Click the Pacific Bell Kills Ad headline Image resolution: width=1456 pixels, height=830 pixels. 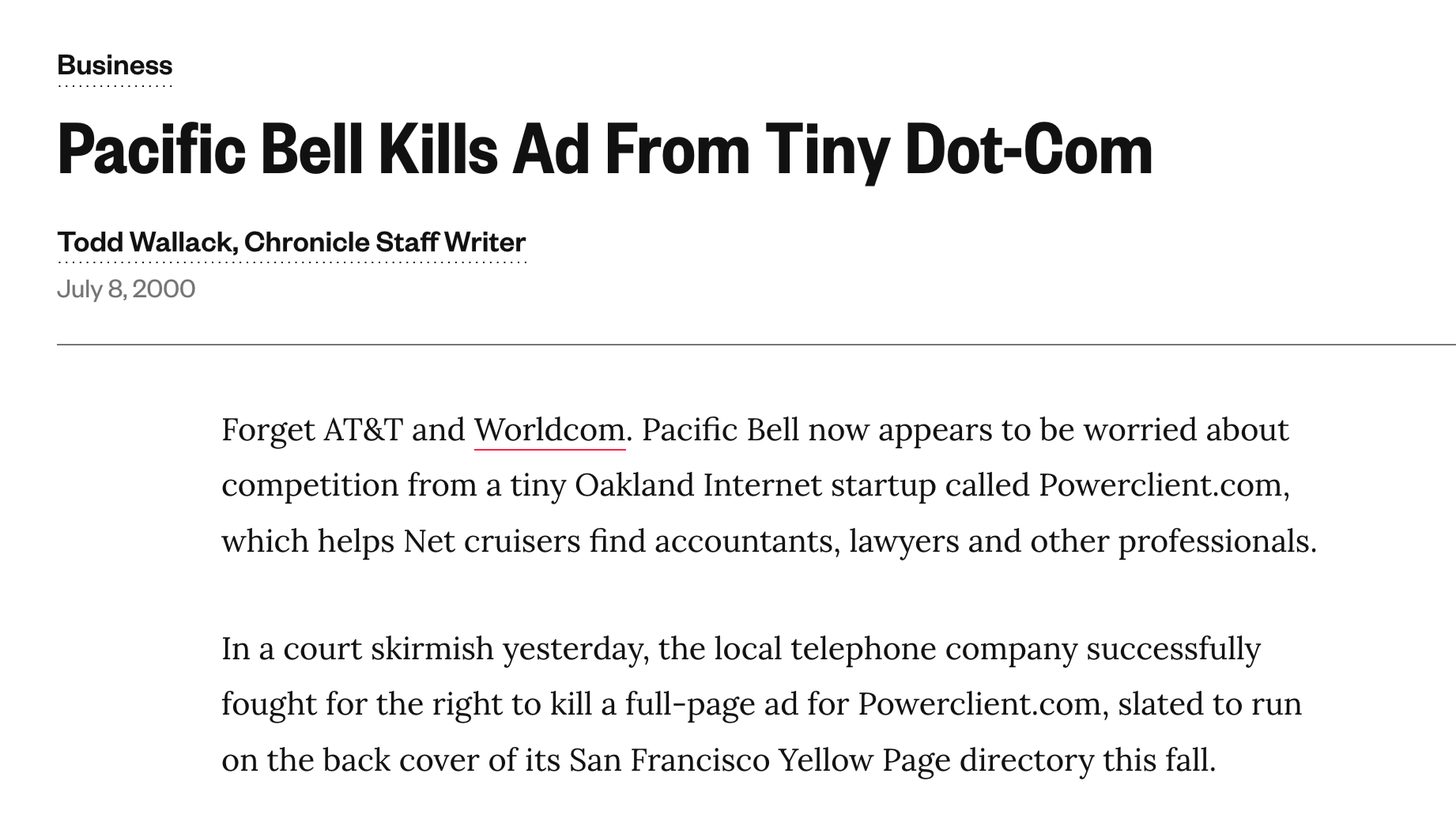click(605, 149)
